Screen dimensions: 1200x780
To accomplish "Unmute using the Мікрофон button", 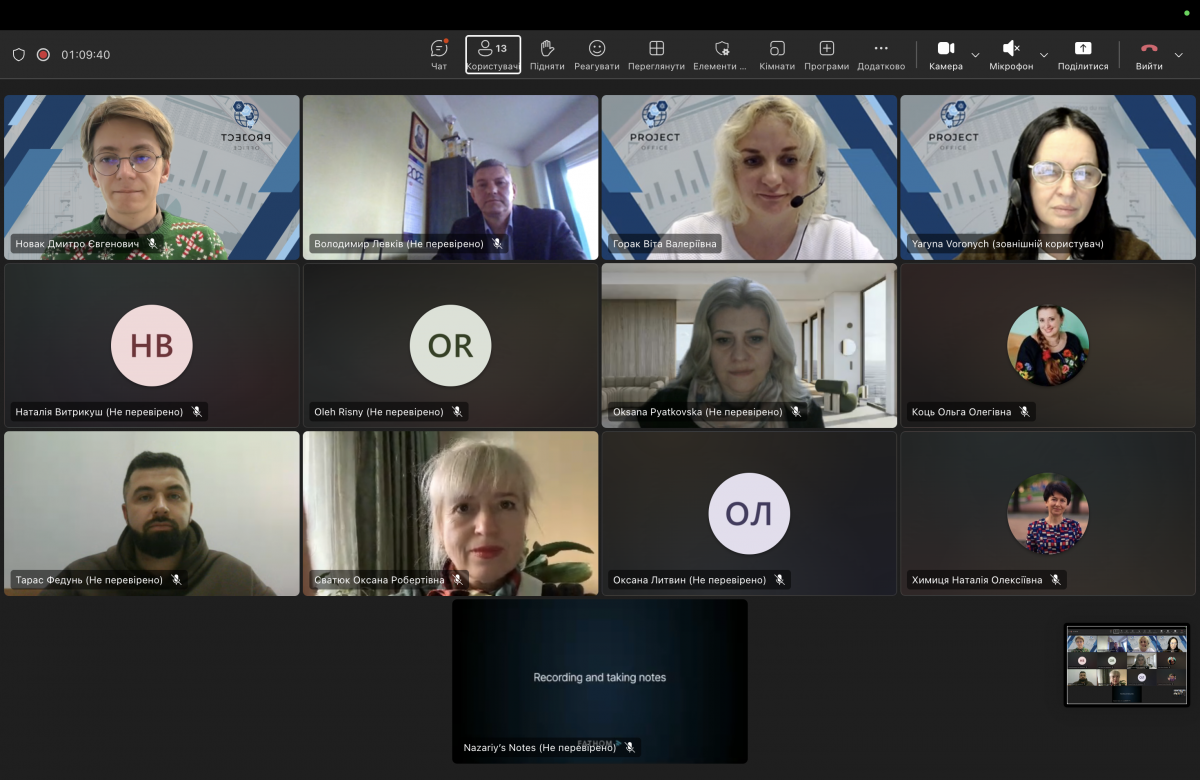I will (x=1011, y=54).
